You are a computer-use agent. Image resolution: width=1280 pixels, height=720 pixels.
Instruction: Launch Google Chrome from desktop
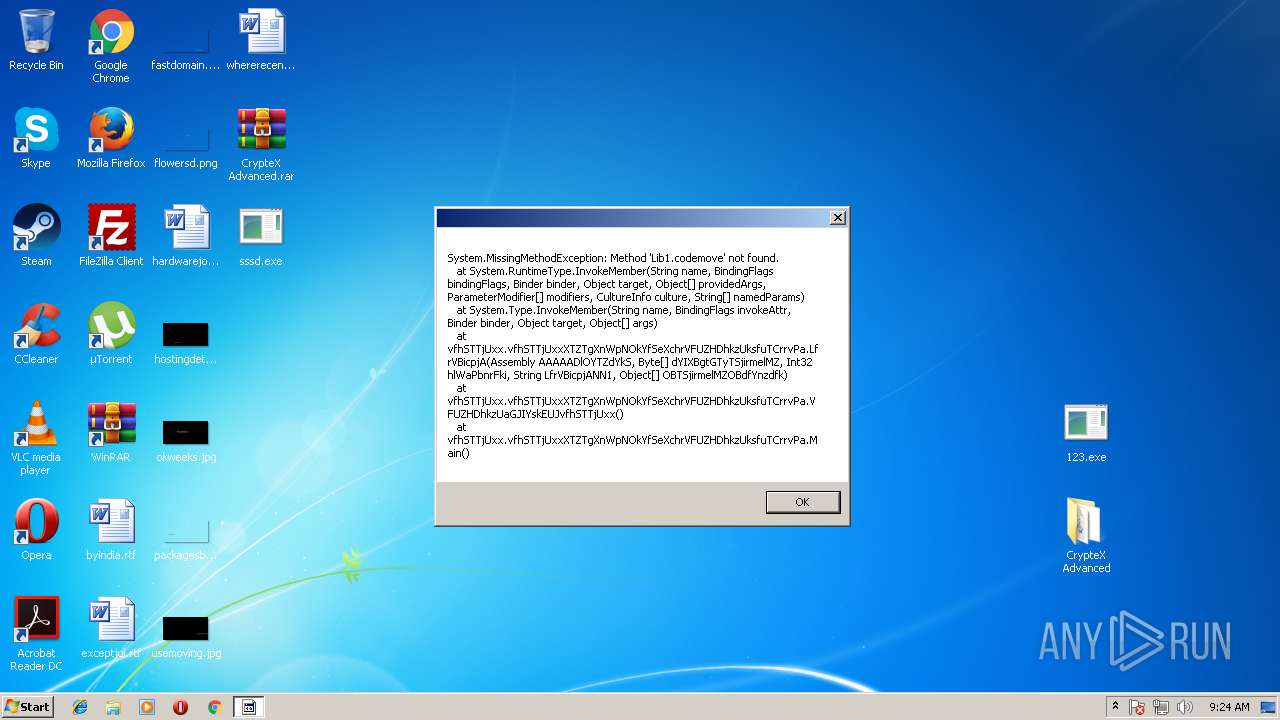[111, 45]
